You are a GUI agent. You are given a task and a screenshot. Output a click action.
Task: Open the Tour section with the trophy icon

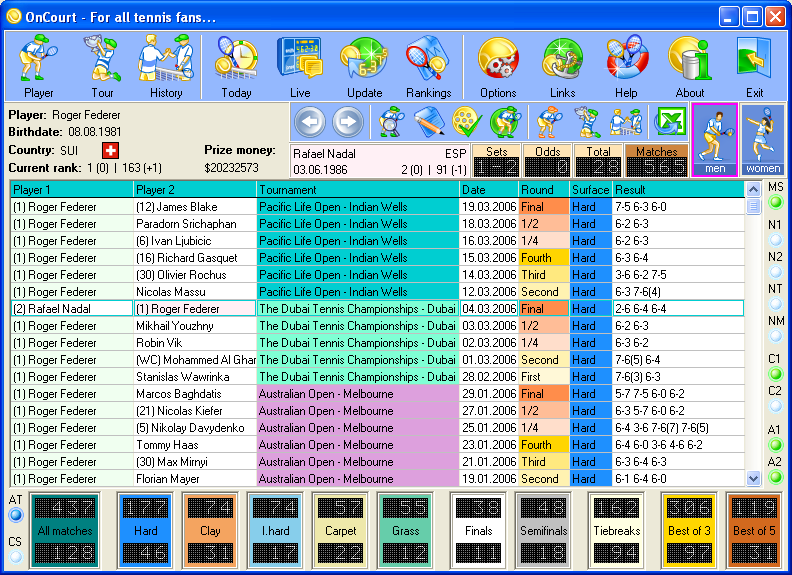[103, 66]
